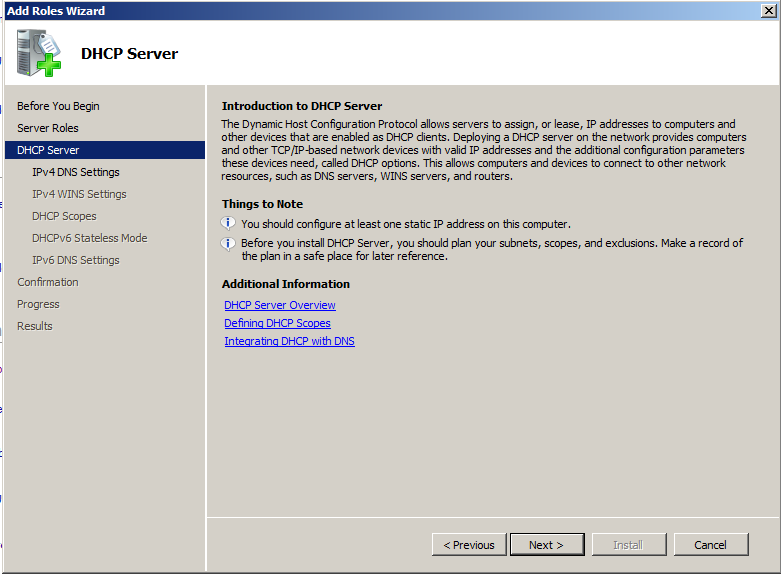
Task: Close the Add Roles Wizard window
Action: (769, 10)
